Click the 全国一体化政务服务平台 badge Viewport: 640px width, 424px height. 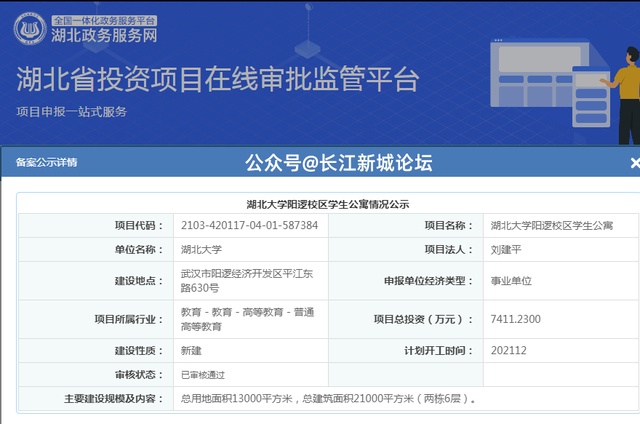pos(104,20)
